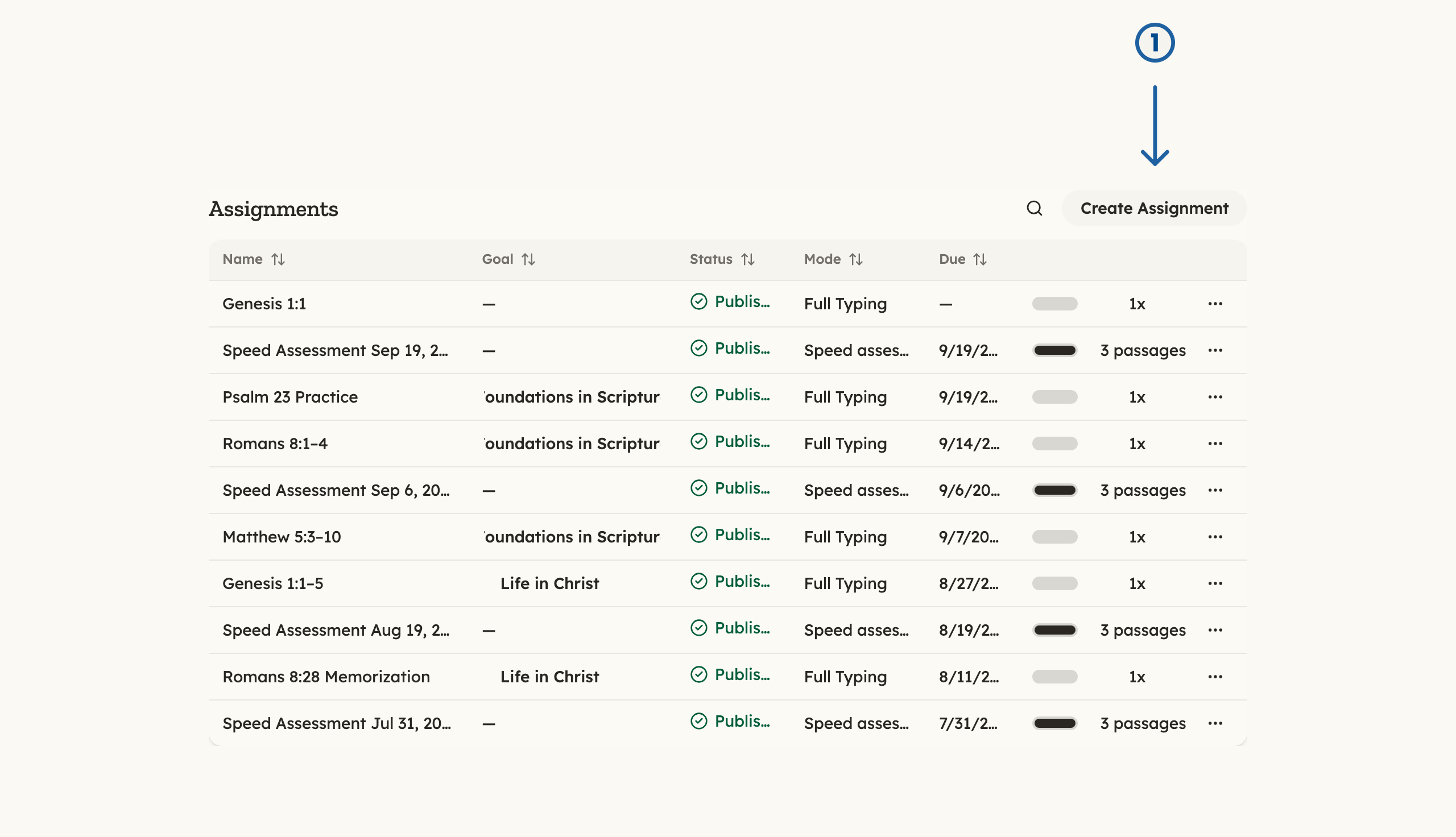Open more options for Speed Assessment Sep 6
The height and width of the screenshot is (837, 1456).
1215,490
